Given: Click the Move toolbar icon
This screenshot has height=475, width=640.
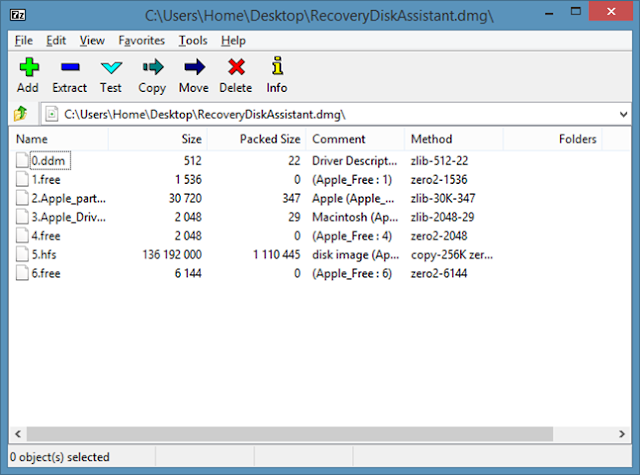Looking at the screenshot, I should click(194, 68).
